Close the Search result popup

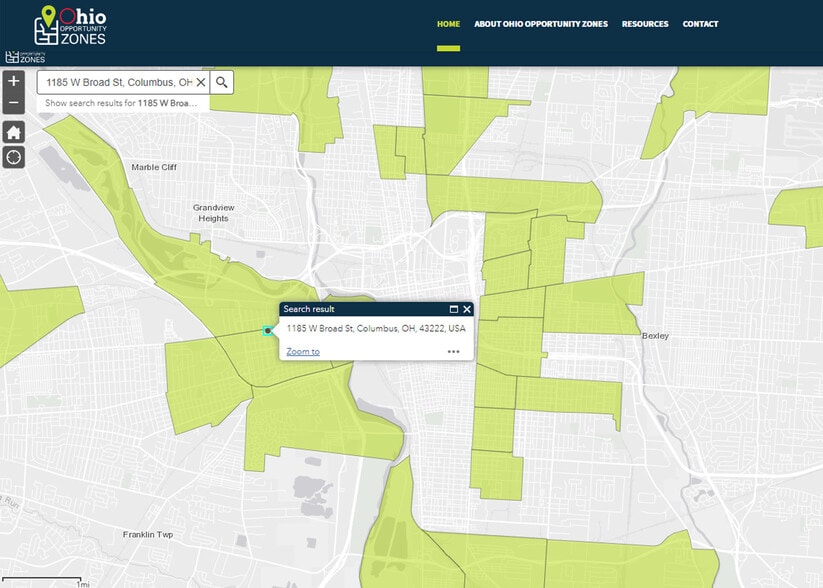coord(467,310)
